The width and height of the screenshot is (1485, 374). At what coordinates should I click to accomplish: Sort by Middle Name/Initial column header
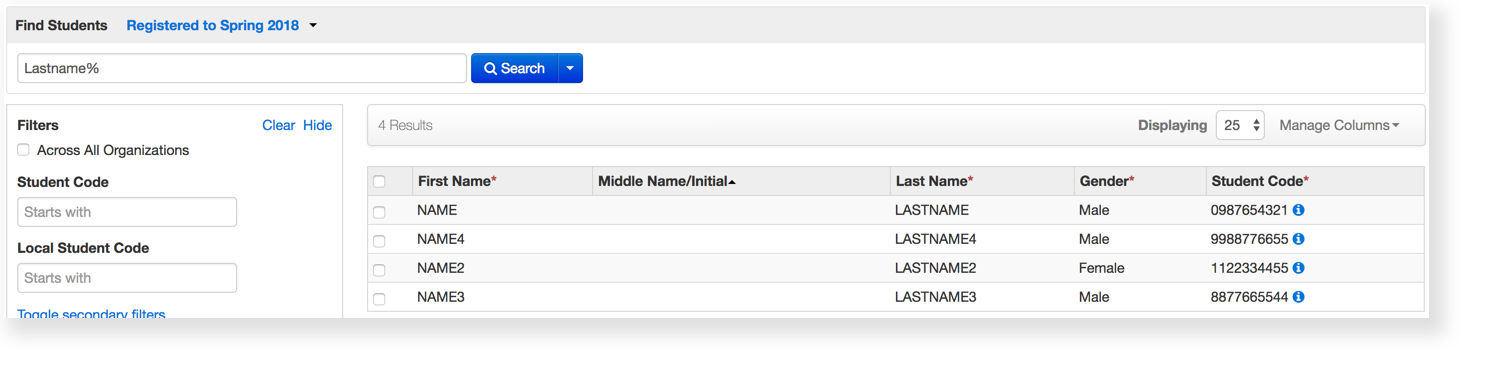pyautogui.click(x=667, y=181)
